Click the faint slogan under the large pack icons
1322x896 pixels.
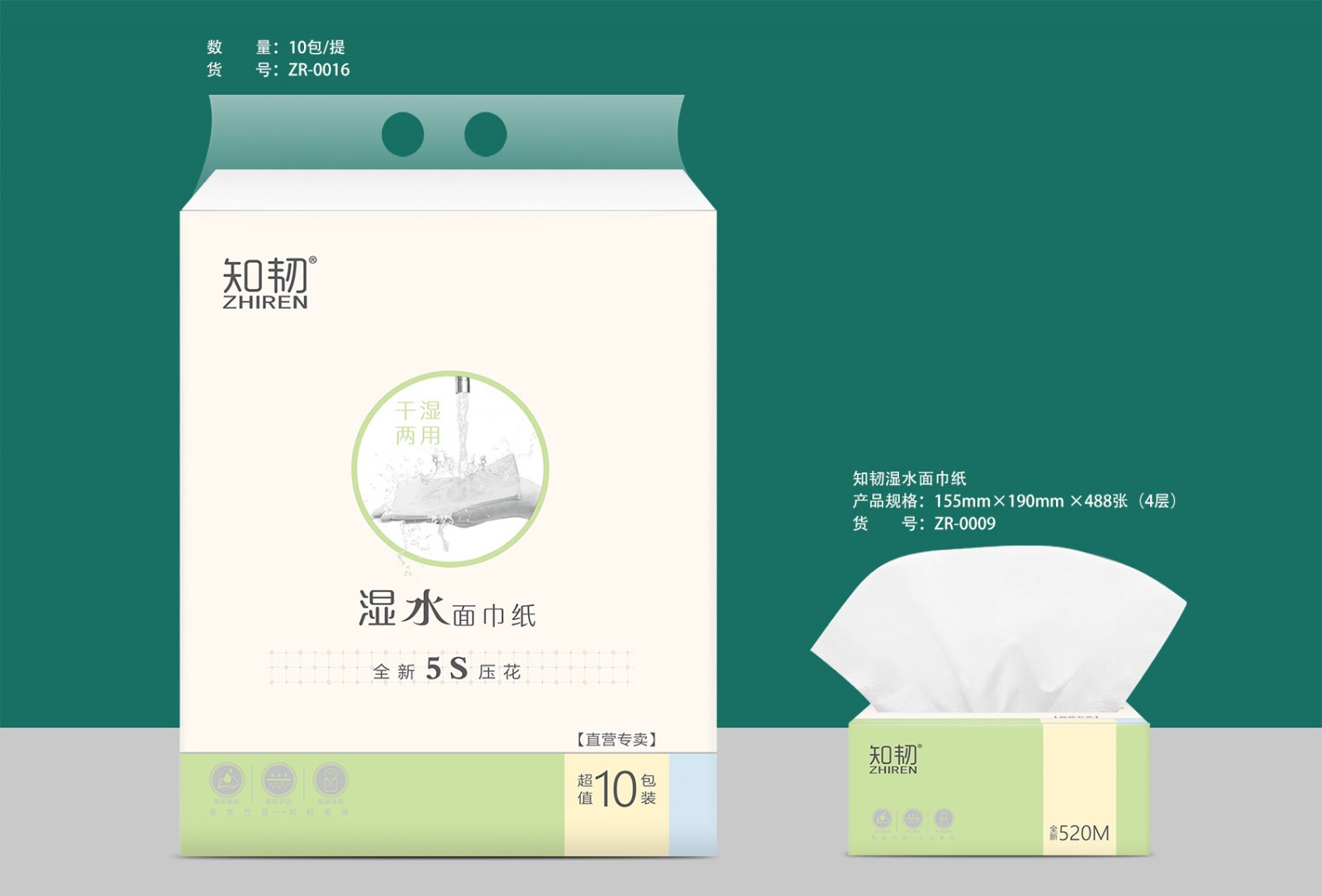279,812
